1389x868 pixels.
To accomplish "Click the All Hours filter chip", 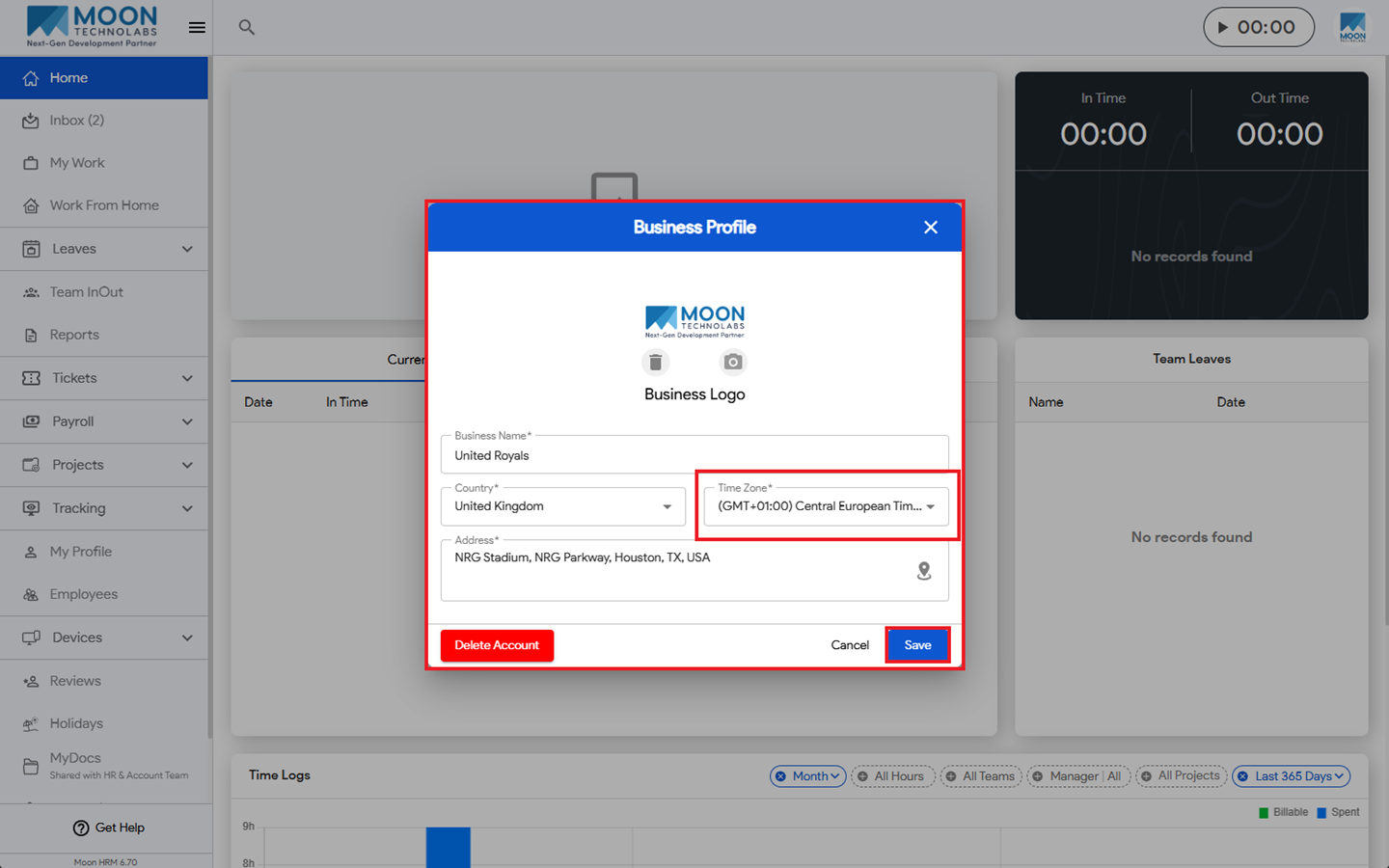I will (893, 776).
